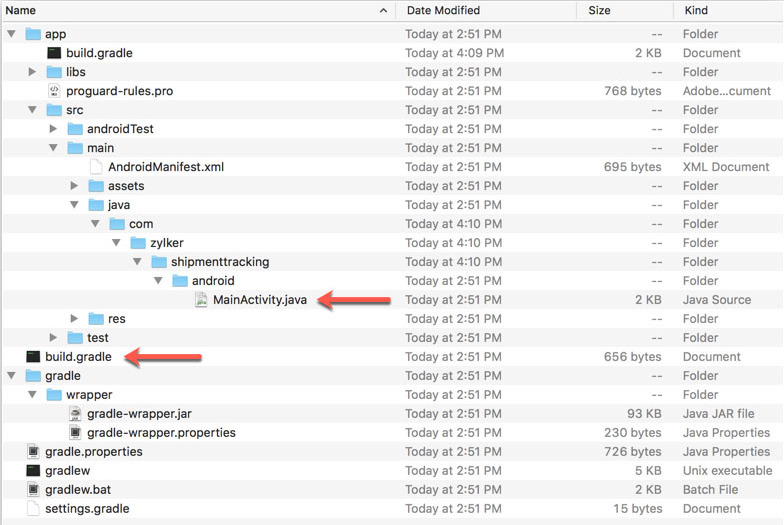This screenshot has height=525, width=784.
Task: Click the gradle.properties file icon
Action: (x=33, y=452)
